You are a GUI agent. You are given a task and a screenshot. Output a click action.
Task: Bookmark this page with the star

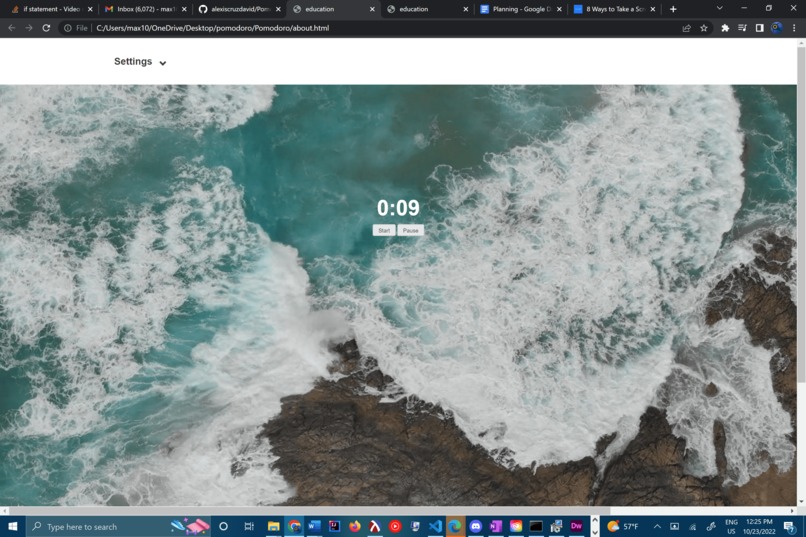pyautogui.click(x=704, y=28)
